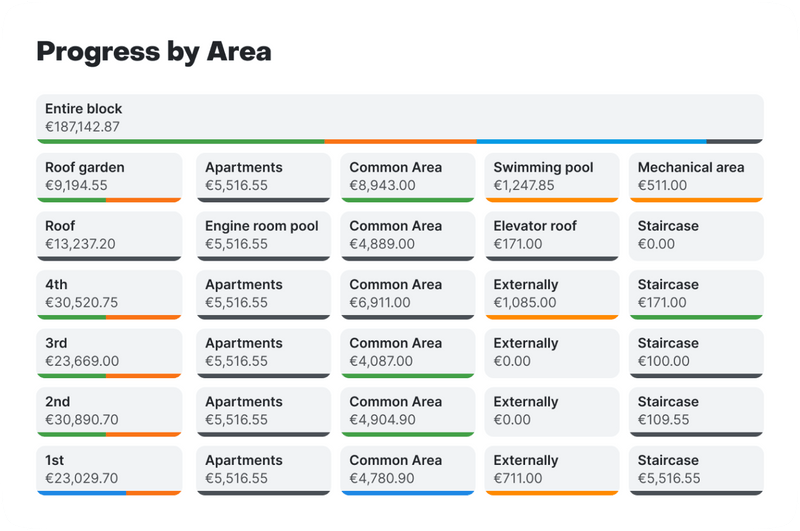
Task: Click the Entire block progress bar
Action: click(x=400, y=141)
